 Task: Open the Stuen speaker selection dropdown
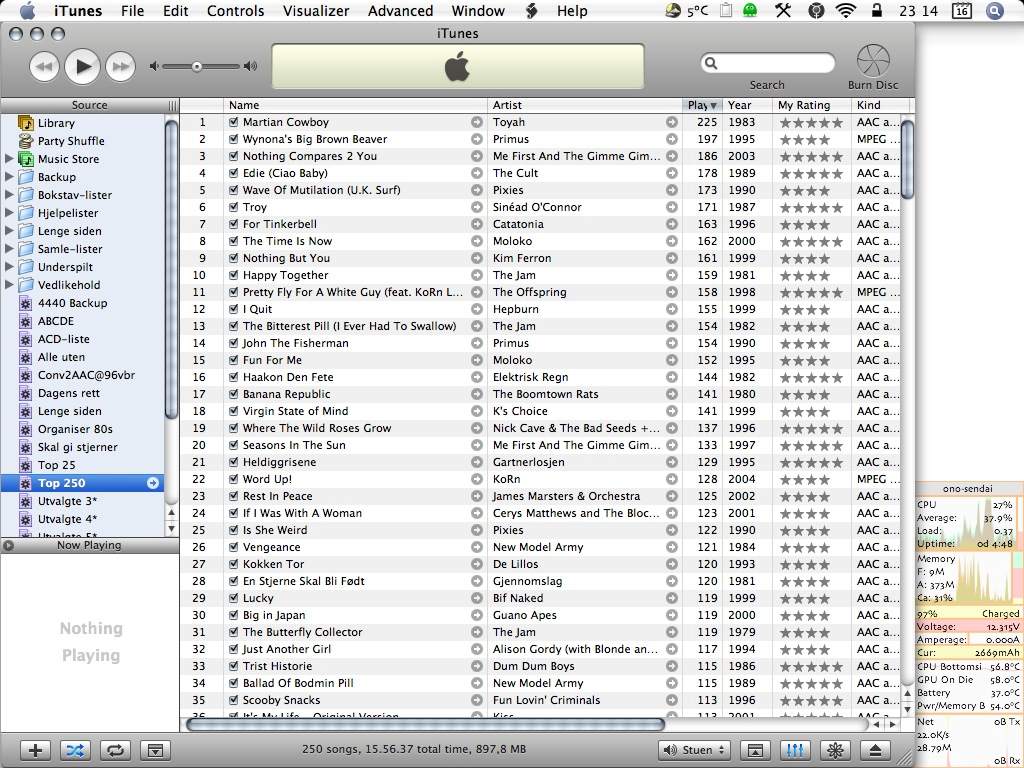[694, 750]
